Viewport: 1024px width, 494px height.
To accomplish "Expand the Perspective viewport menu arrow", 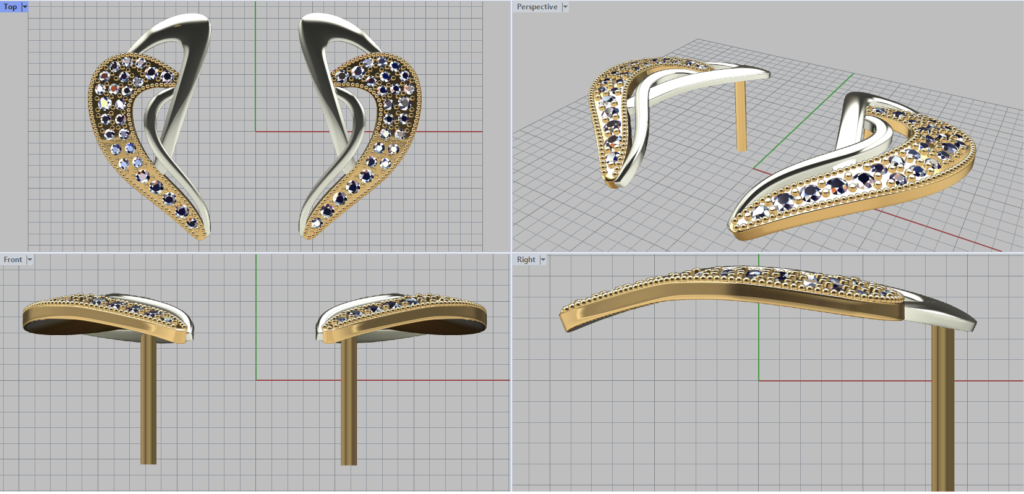I will tap(565, 6).
